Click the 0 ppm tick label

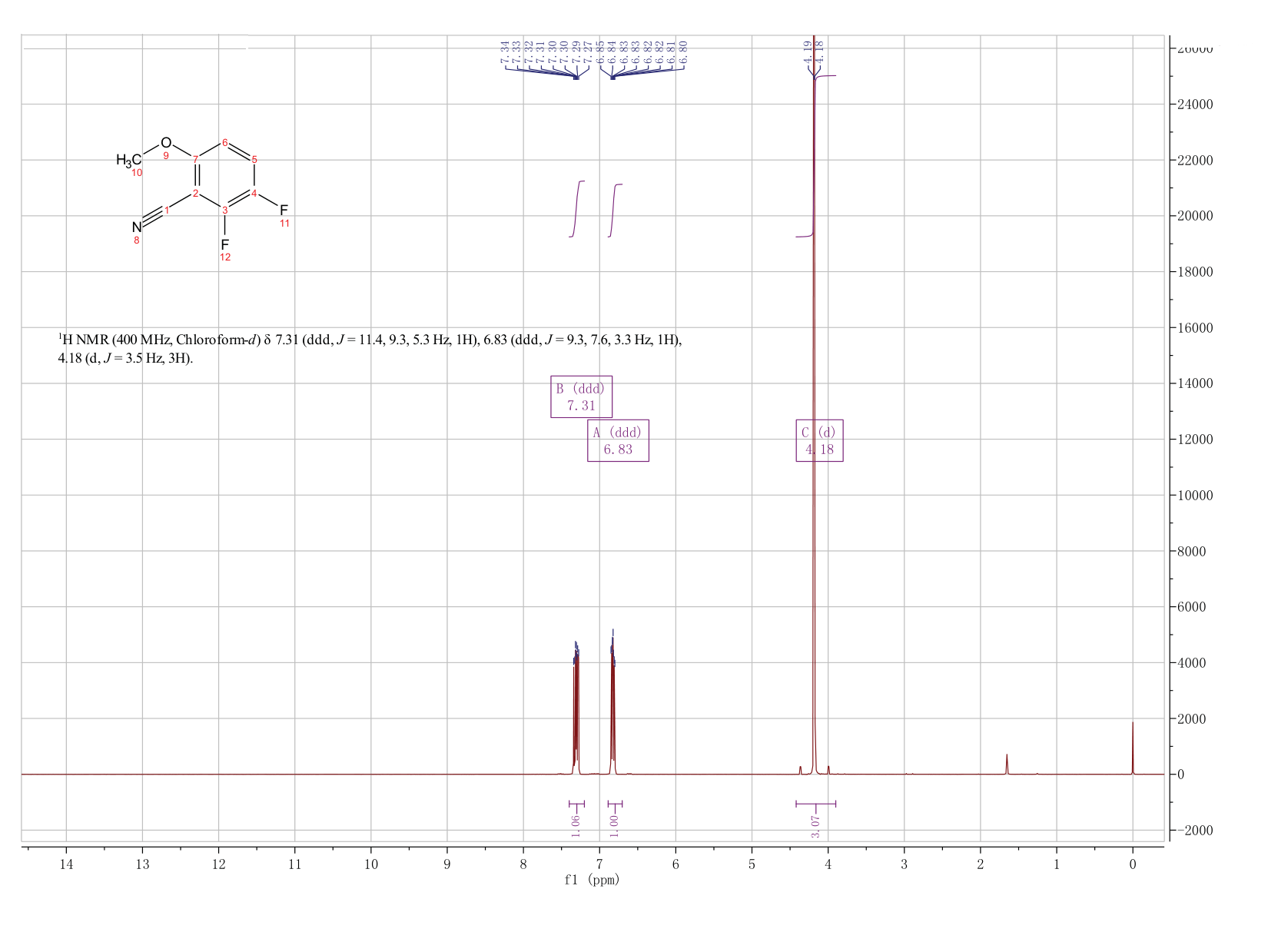(x=1133, y=864)
